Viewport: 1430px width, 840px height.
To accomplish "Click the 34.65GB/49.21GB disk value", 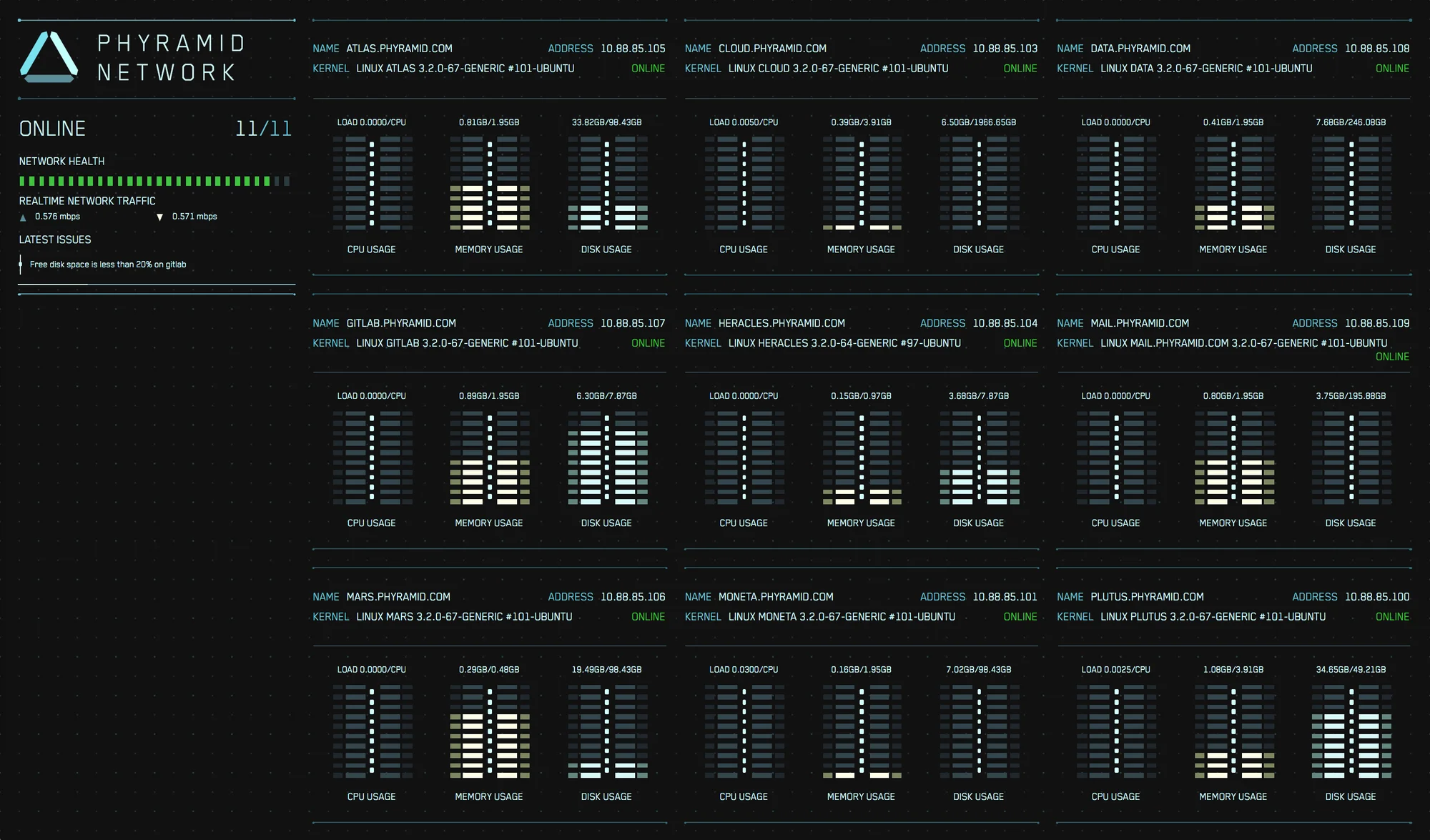I will point(1351,670).
